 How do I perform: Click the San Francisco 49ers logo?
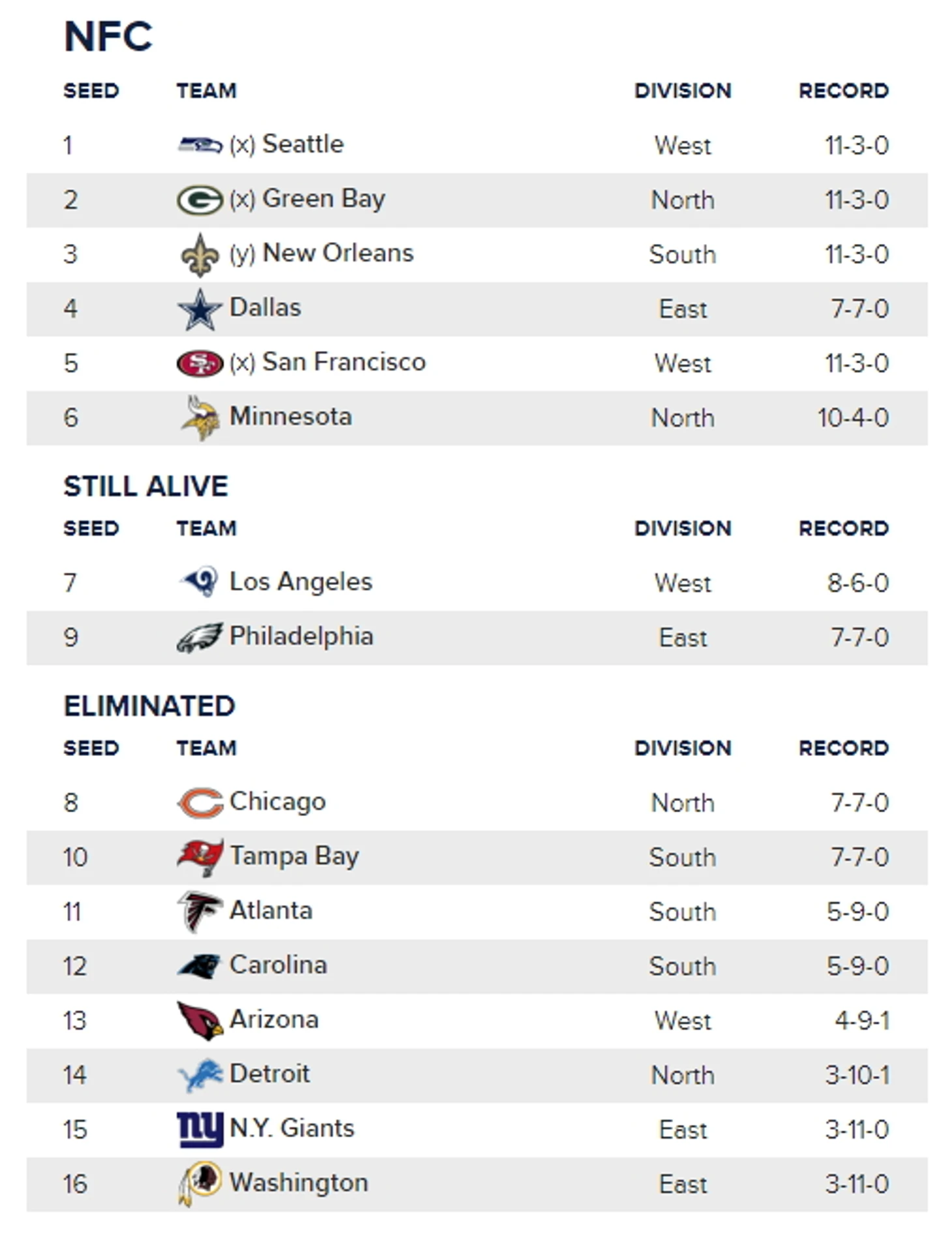[x=200, y=363]
